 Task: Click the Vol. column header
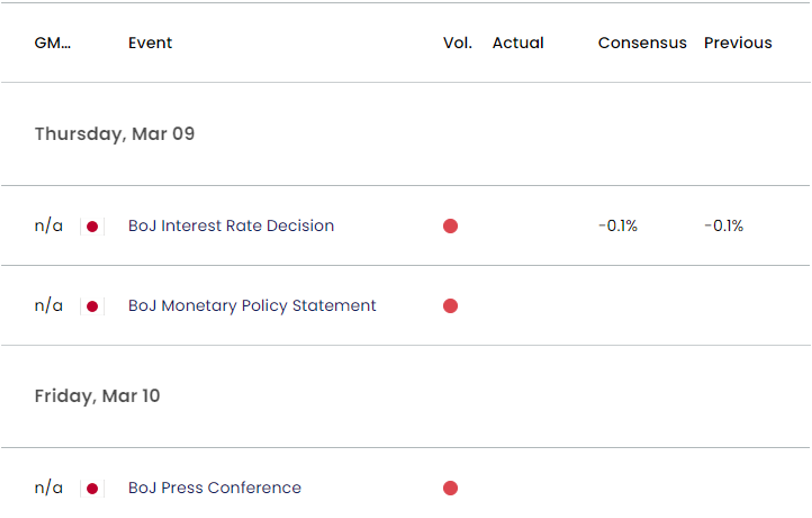(457, 43)
